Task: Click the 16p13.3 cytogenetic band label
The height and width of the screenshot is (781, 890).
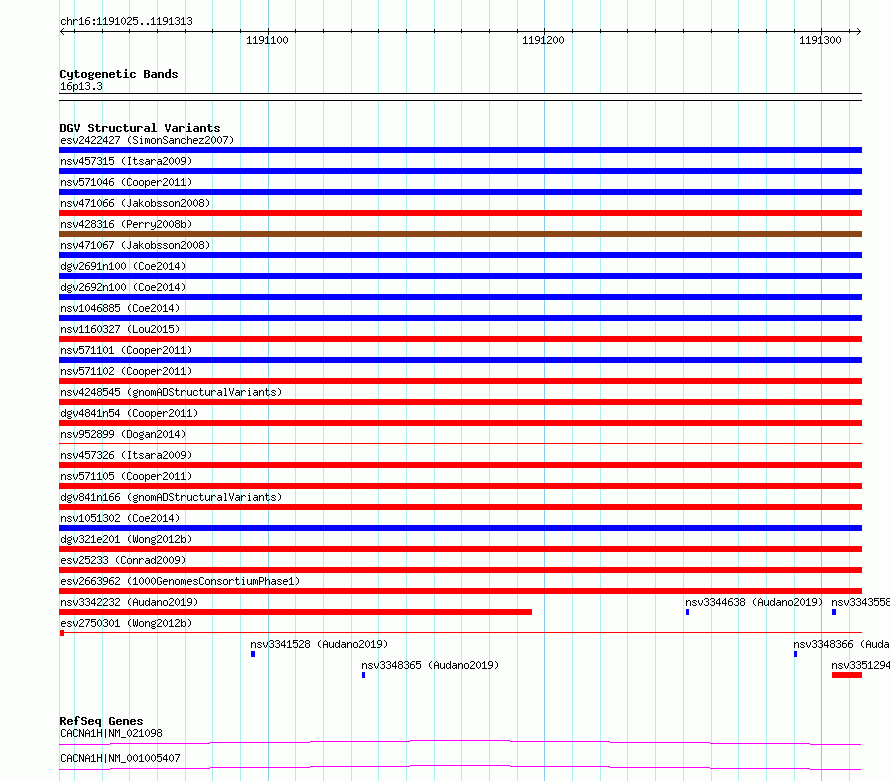Action: coord(81,86)
